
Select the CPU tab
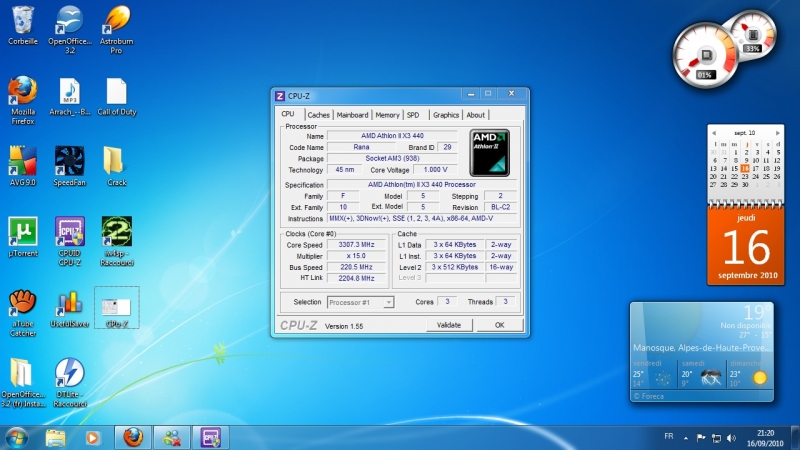(x=288, y=114)
